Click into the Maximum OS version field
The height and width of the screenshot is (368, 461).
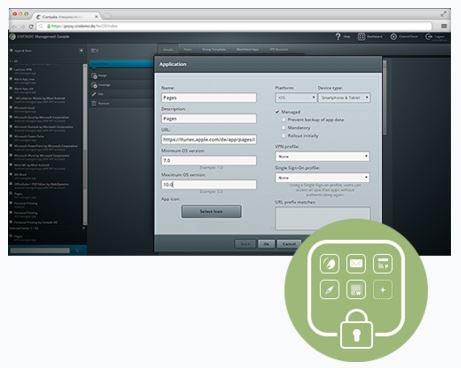point(209,184)
